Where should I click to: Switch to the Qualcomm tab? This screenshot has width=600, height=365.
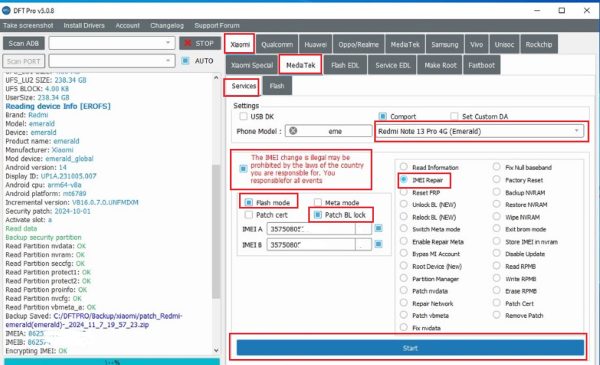pyautogui.click(x=277, y=44)
